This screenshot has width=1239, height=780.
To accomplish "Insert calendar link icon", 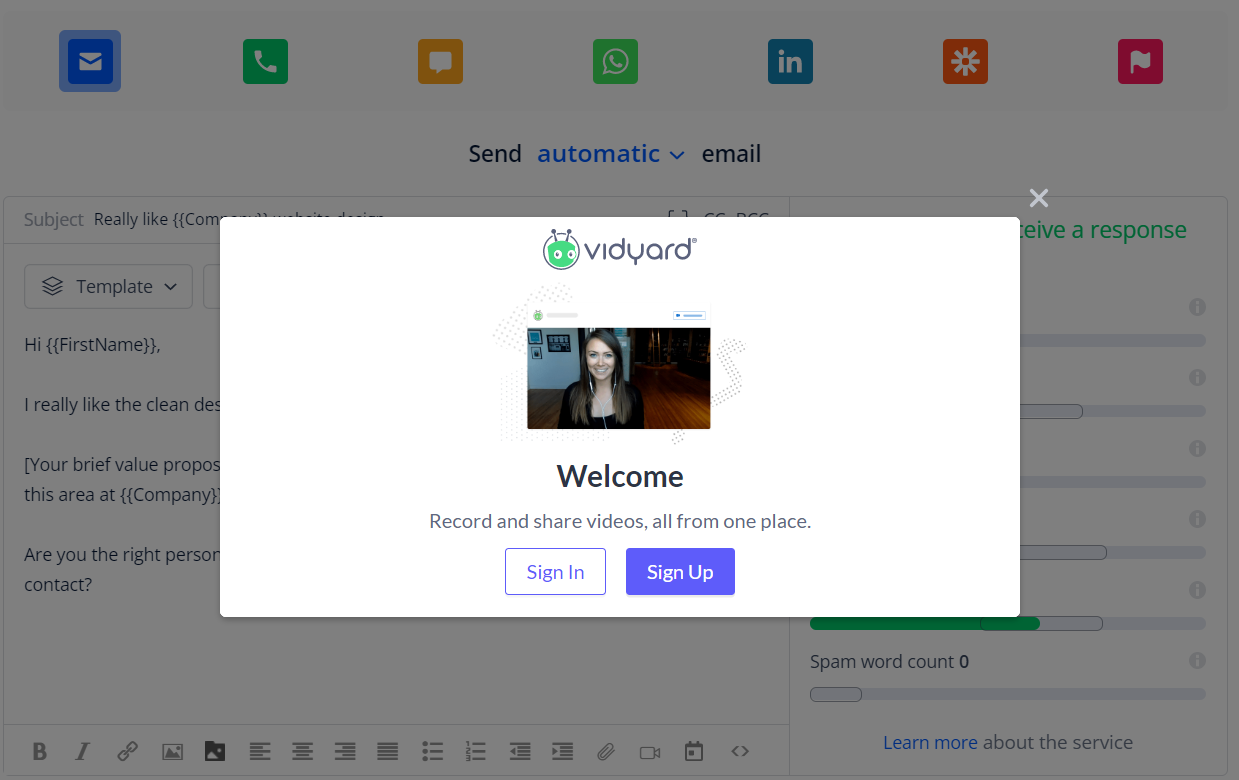I will 694,751.
